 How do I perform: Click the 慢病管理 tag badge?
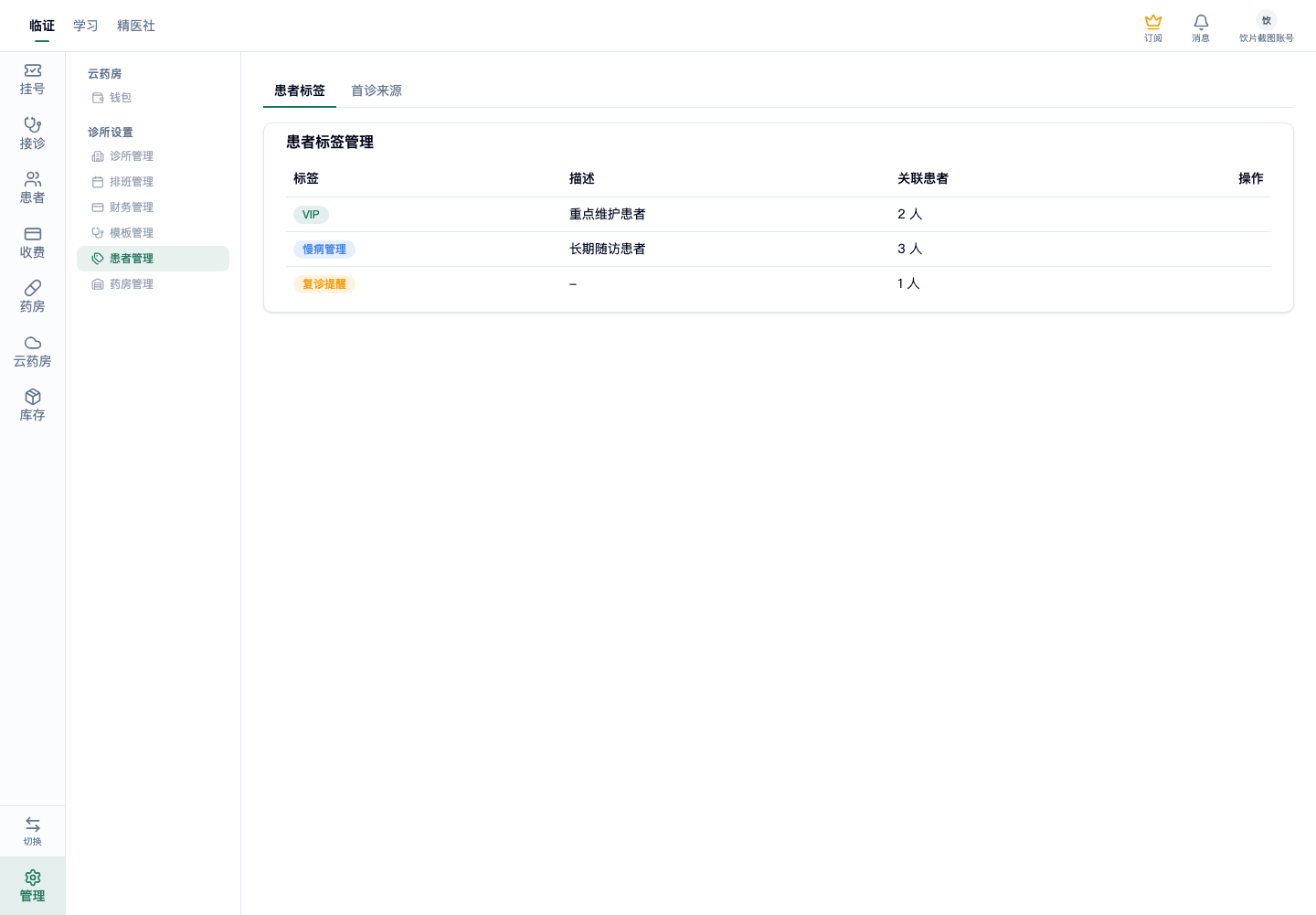tap(324, 250)
